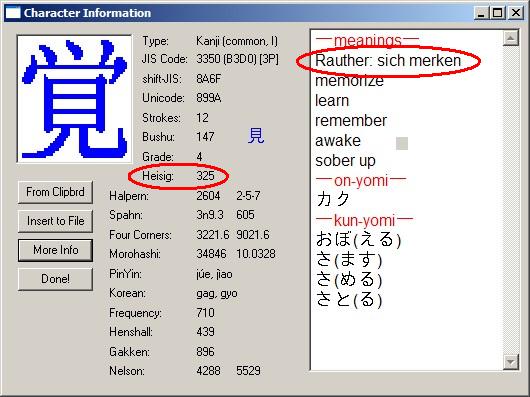Click the kun-yomi reading おぼ(える)
Viewport: 530px width, 397px height.
pyautogui.click(x=358, y=240)
